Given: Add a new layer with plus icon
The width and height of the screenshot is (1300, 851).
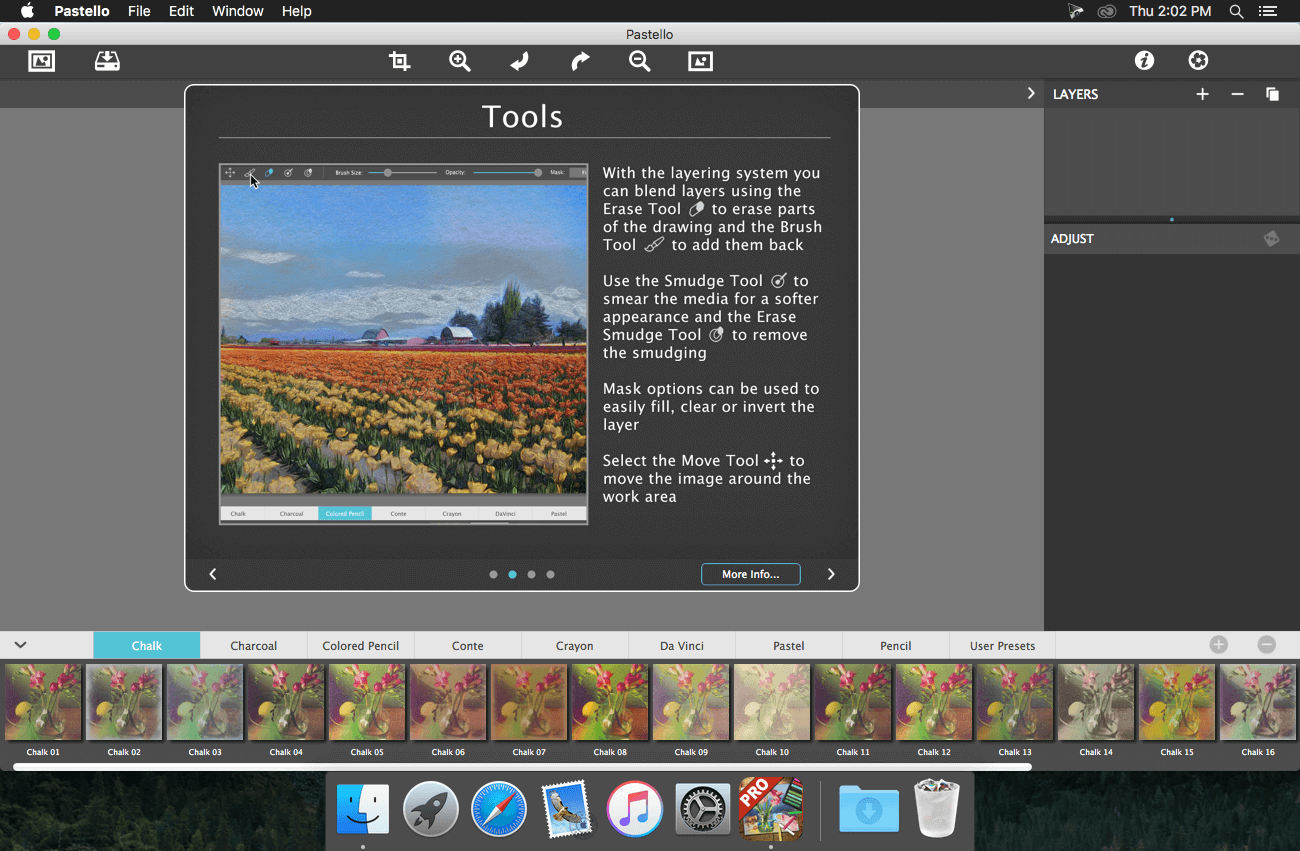Looking at the screenshot, I should [1202, 94].
